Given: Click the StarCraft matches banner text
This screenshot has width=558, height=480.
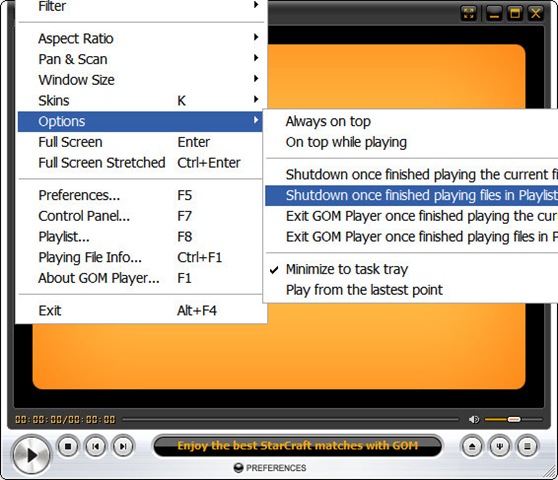Looking at the screenshot, I should (298, 445).
